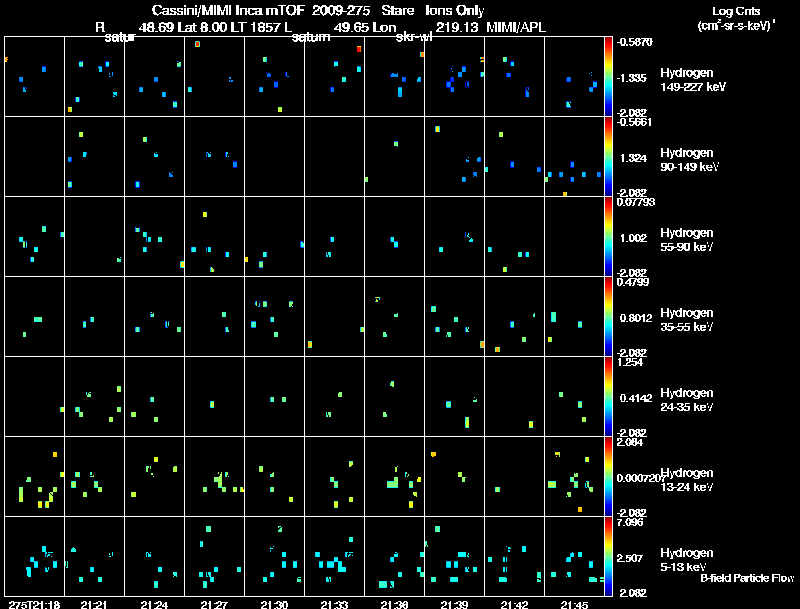The image size is (800, 609).
Task: Click the '219.13' longitude value
Action: coord(457,27)
